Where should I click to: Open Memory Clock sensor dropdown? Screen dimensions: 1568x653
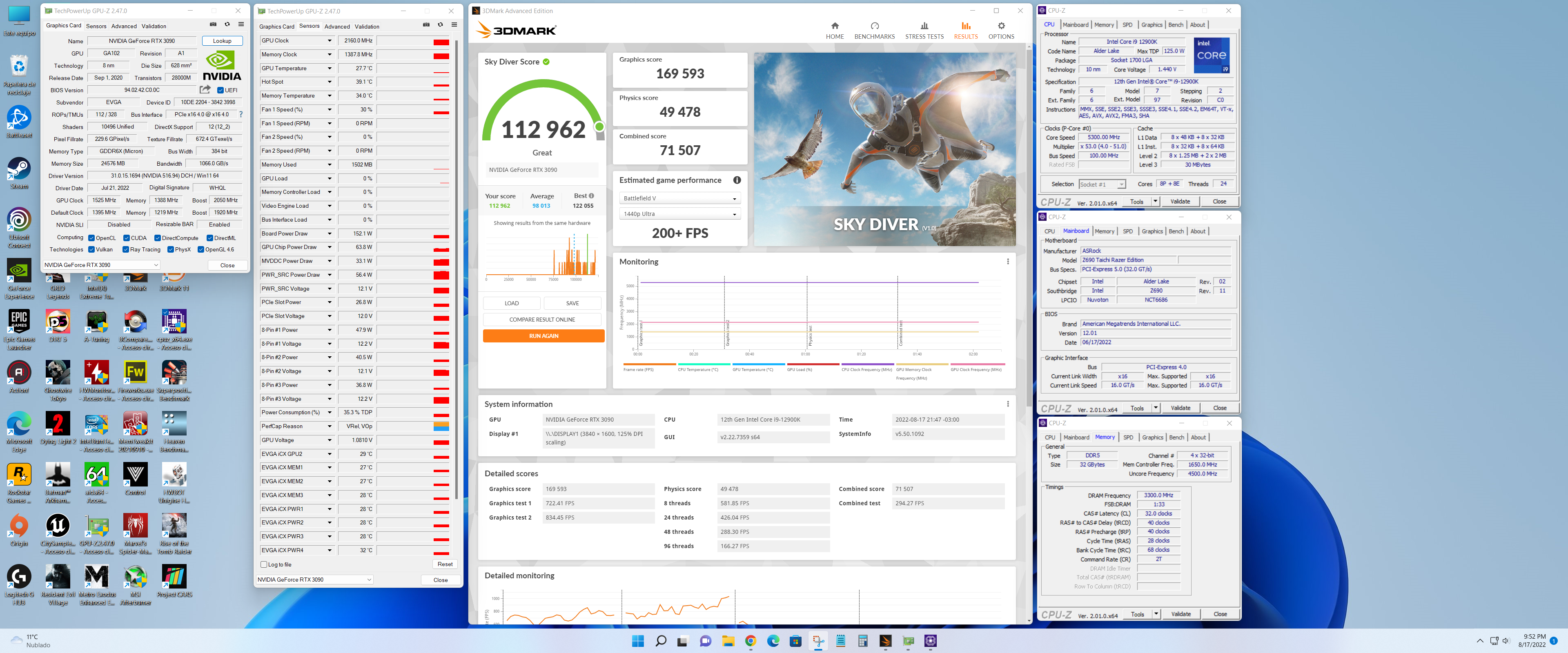click(x=329, y=54)
